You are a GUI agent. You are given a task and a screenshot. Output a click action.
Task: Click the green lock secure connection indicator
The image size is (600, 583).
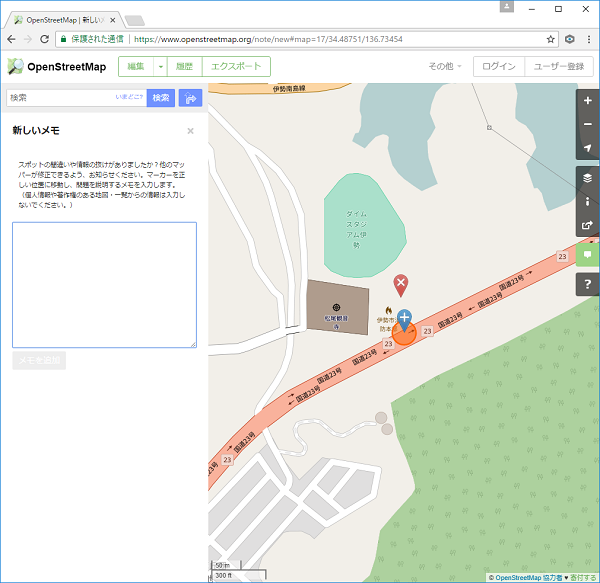pyautogui.click(x=64, y=39)
